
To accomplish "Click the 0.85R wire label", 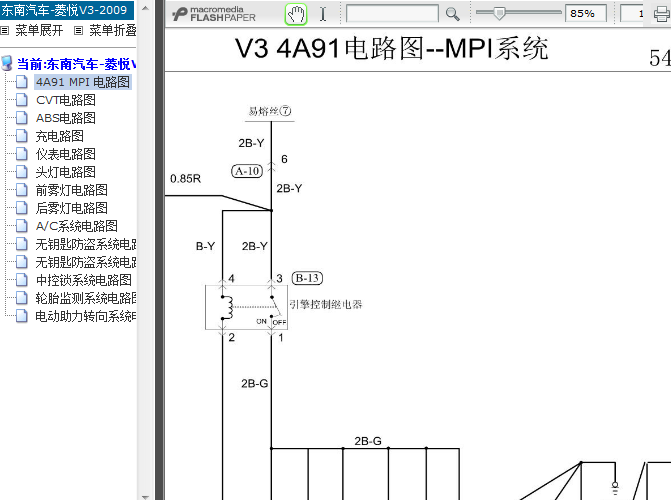I will (x=185, y=179).
